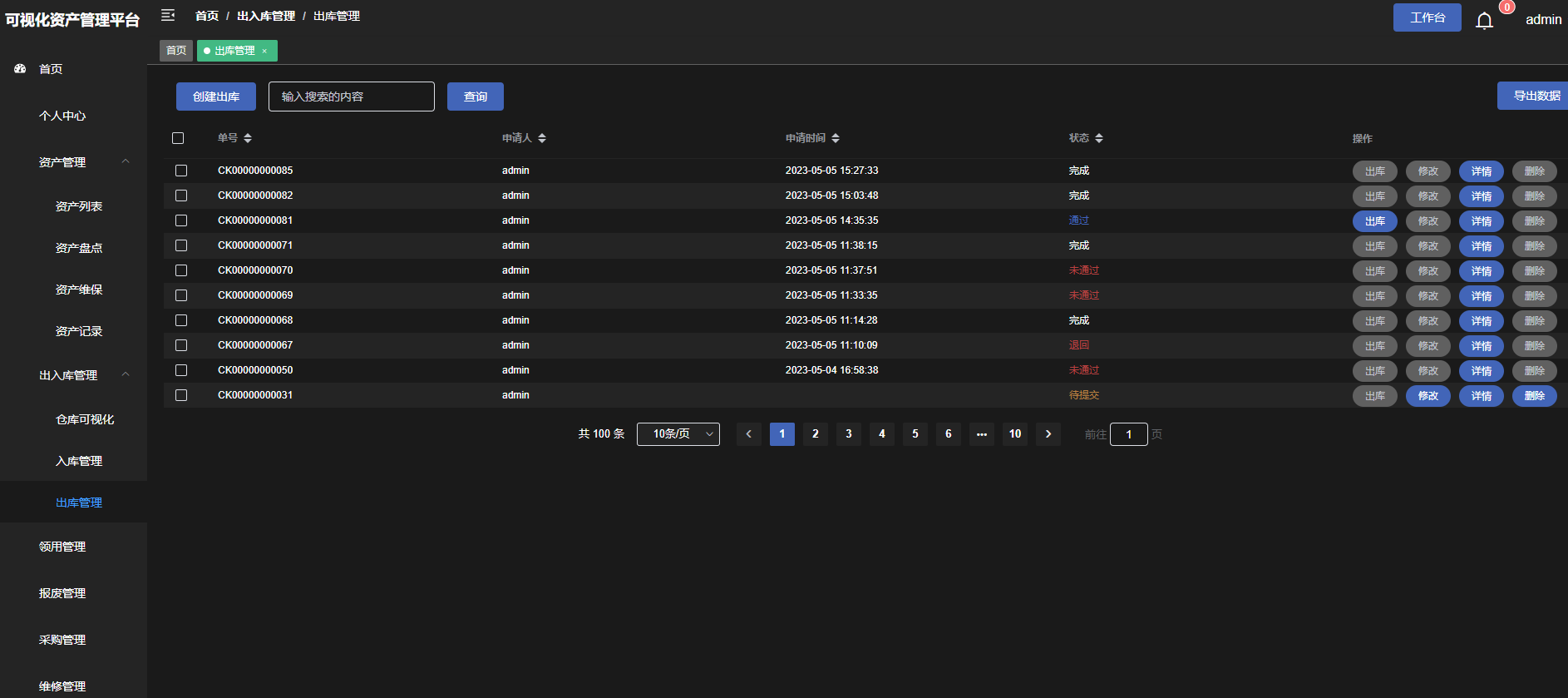Image resolution: width=1568 pixels, height=698 pixels.
Task: Click the 查询 search button
Action: [x=476, y=97]
